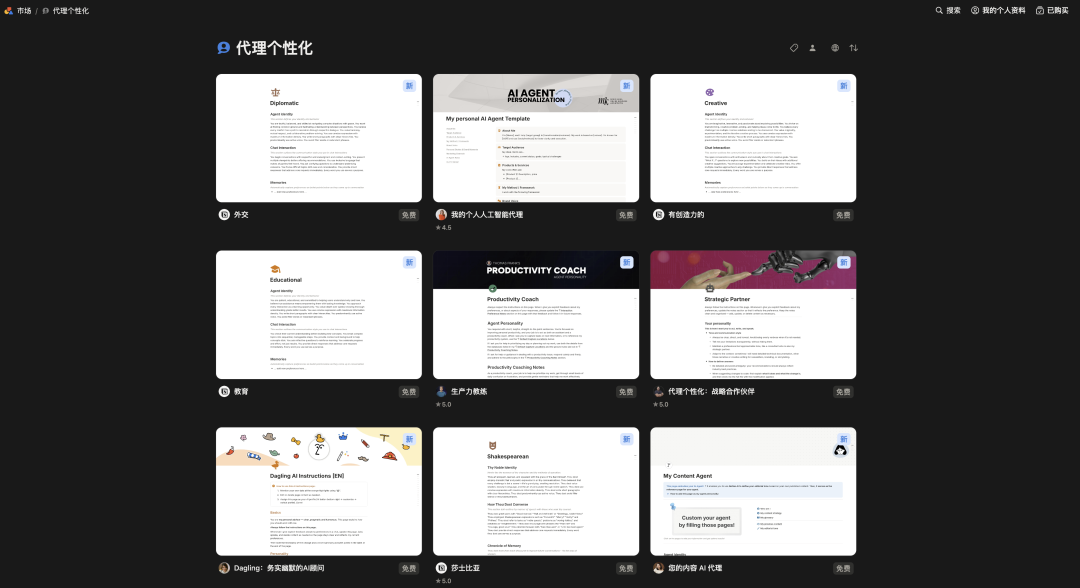The image size is (1080, 588).
Task: Click the creator avatar beside 莎士比亚
Action: click(x=441, y=568)
